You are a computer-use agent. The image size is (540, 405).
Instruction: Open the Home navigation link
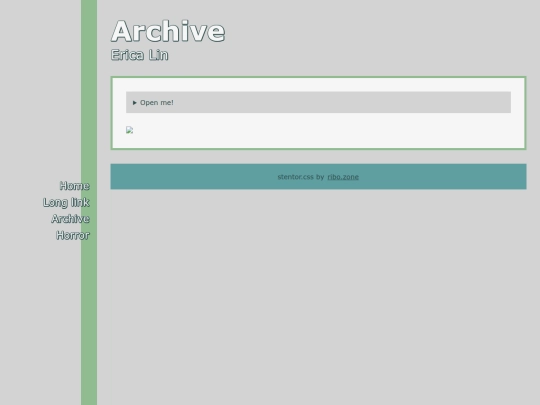click(75, 186)
